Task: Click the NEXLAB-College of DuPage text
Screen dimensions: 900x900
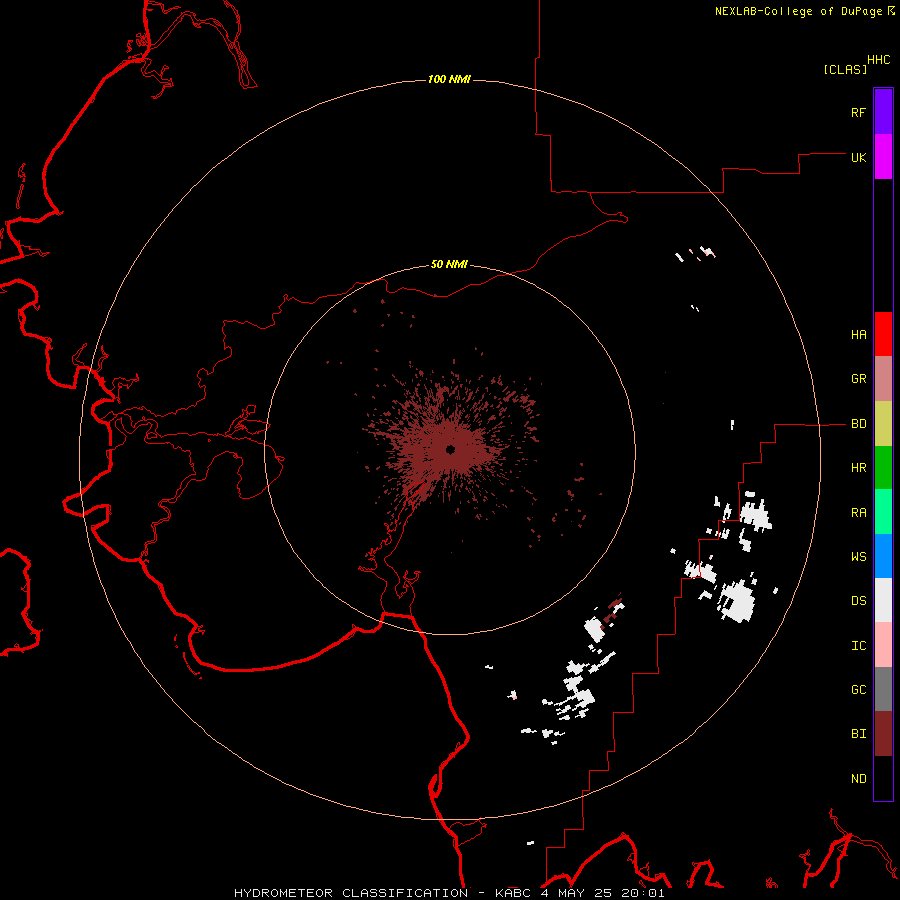Action: [798, 11]
